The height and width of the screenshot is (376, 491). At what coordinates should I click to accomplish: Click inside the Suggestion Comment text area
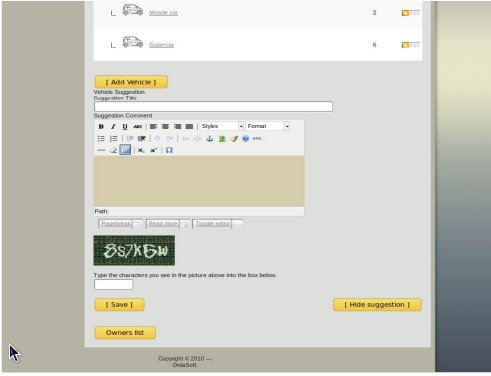point(199,181)
